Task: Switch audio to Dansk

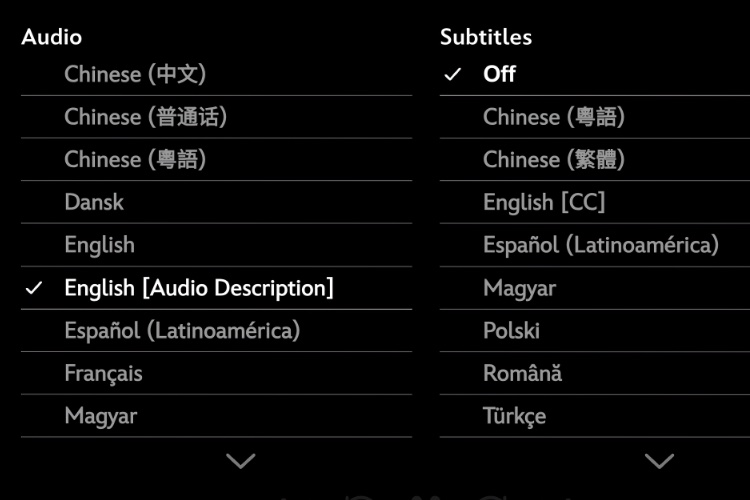Action: [94, 202]
